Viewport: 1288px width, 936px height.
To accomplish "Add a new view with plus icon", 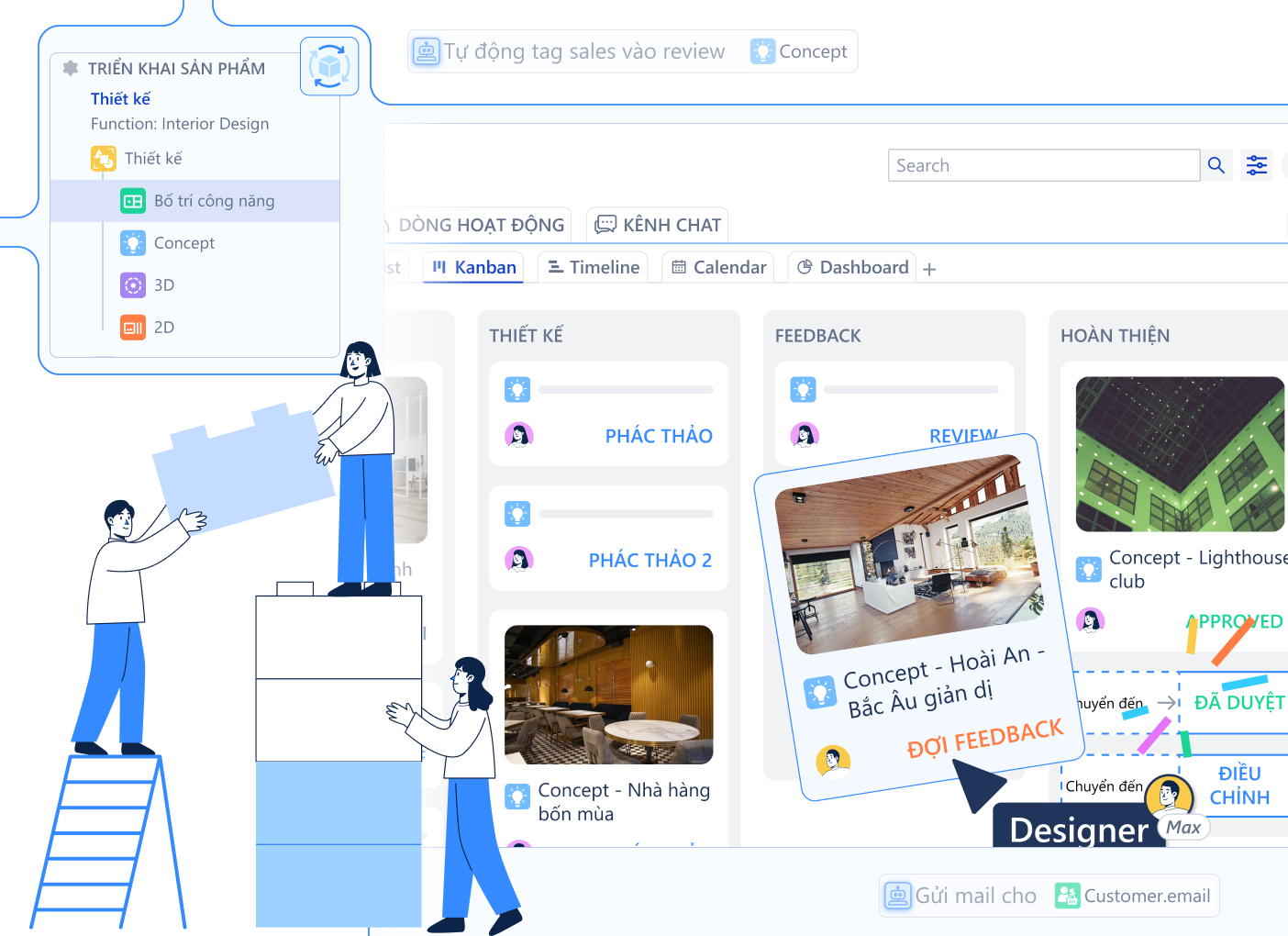I will [x=929, y=269].
